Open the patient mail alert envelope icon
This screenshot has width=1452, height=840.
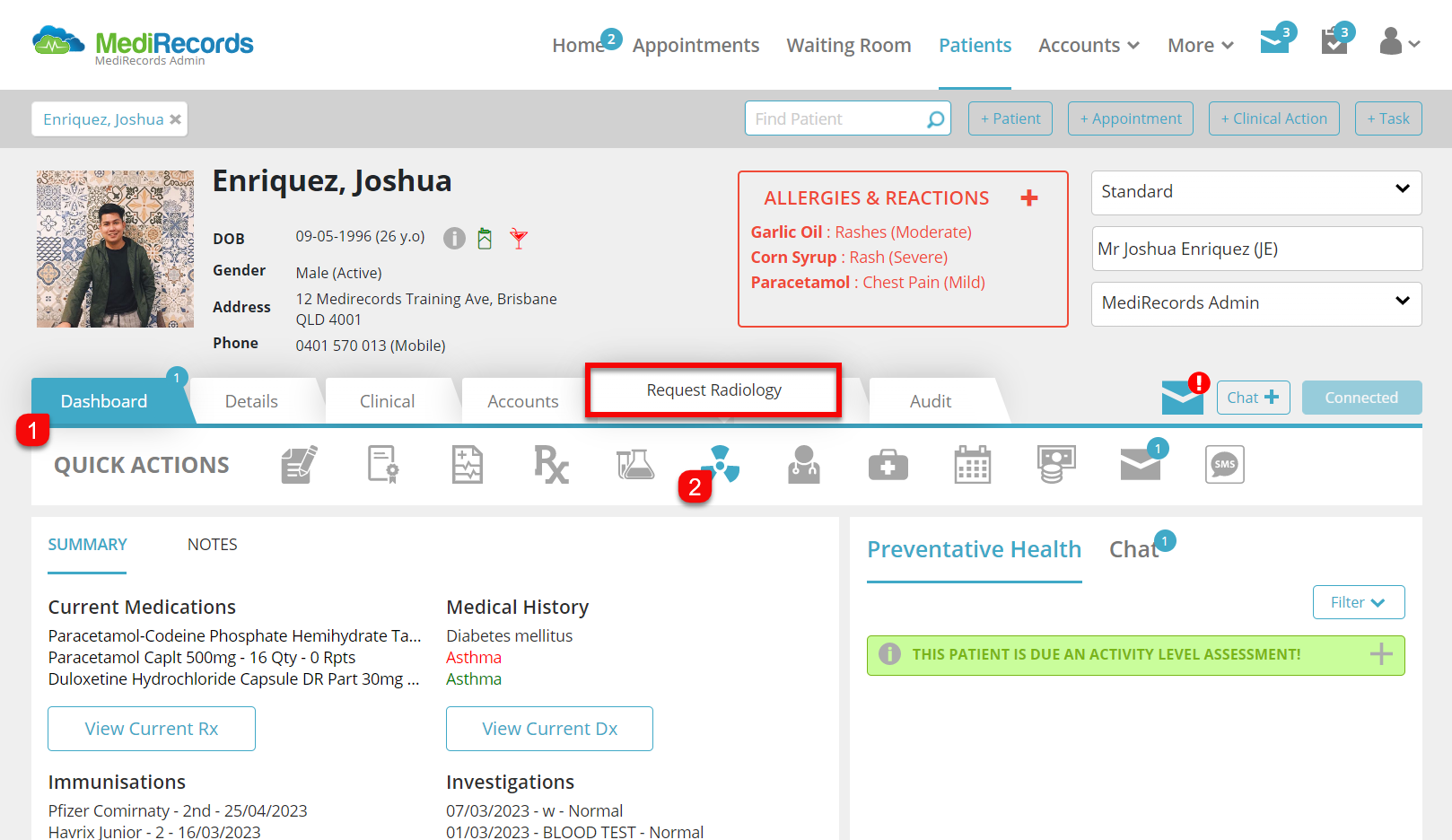[x=1183, y=396]
